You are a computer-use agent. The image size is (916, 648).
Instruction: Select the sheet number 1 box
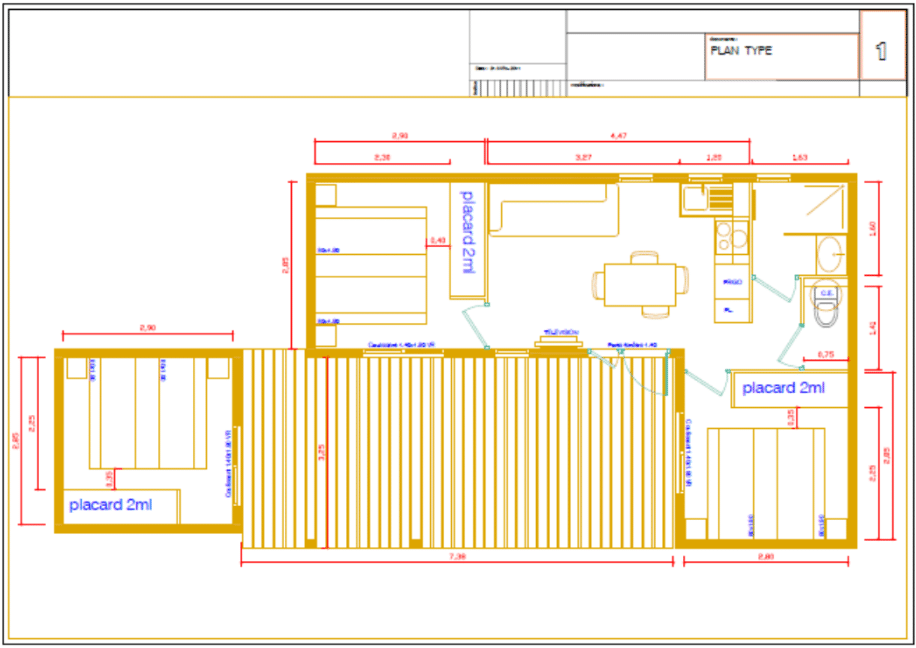pyautogui.click(x=881, y=52)
